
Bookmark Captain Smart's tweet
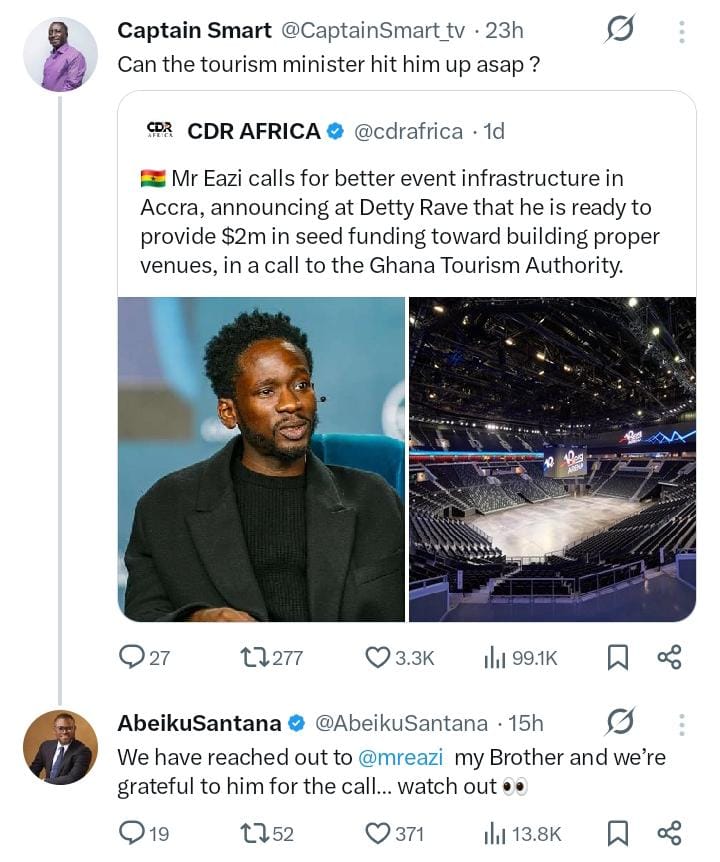[x=618, y=657]
